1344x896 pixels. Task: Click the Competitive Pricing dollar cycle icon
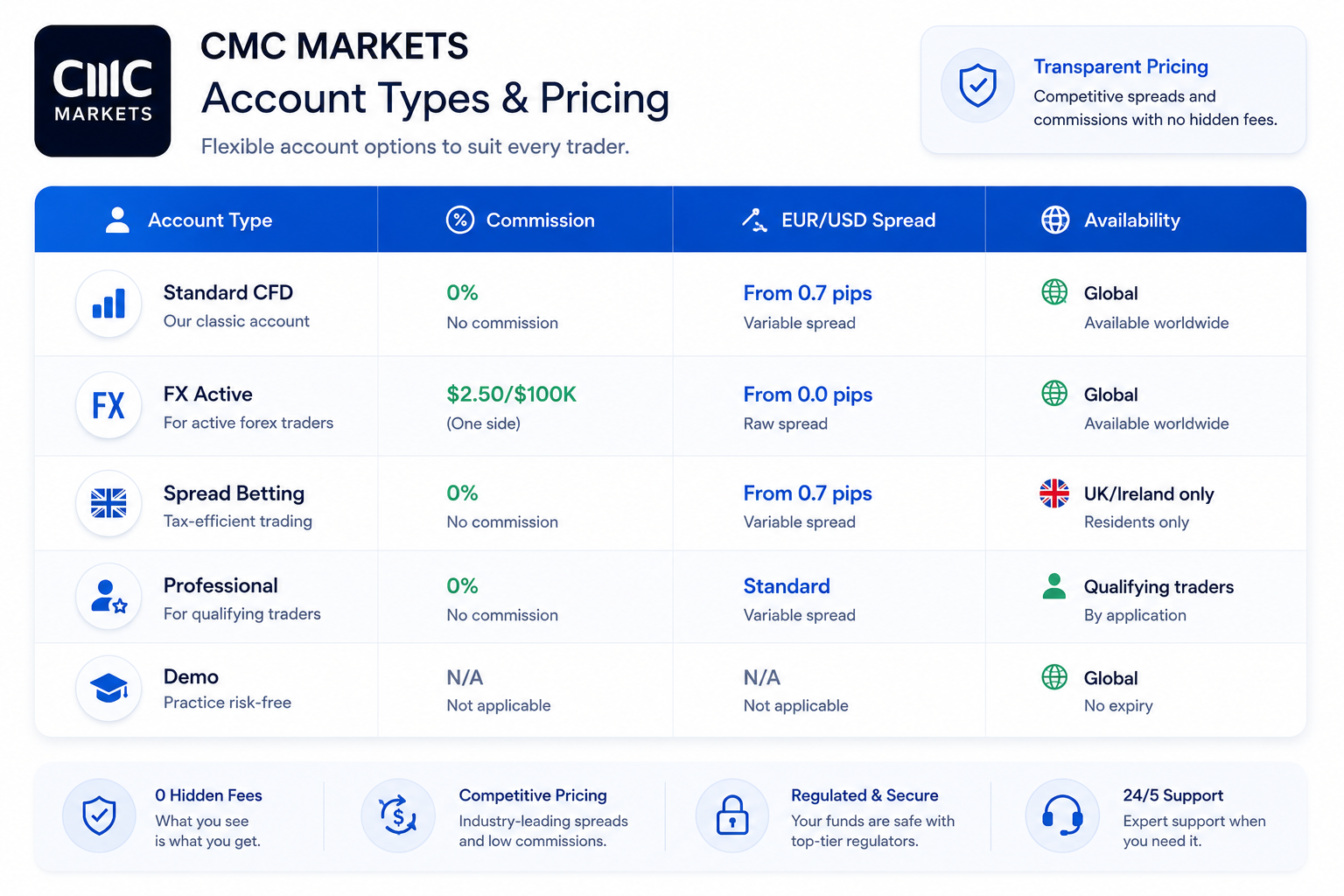[398, 815]
